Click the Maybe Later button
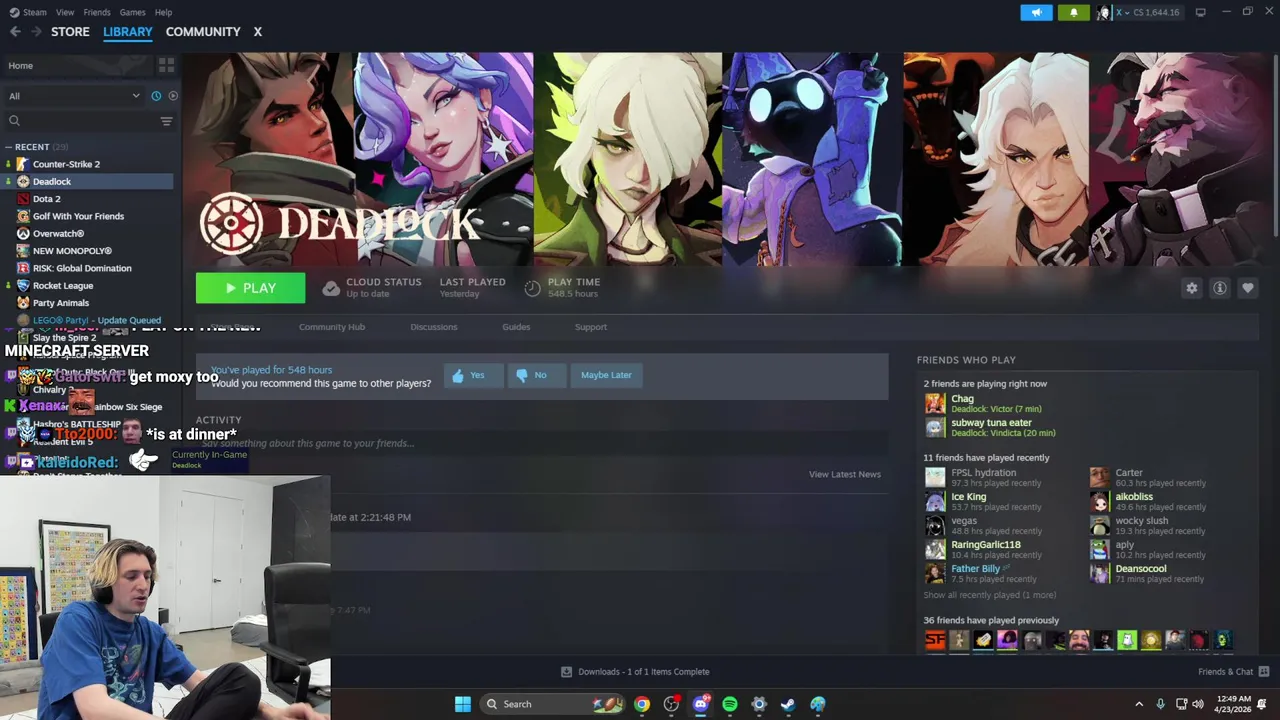Image resolution: width=1280 pixels, height=720 pixels. [x=606, y=375]
